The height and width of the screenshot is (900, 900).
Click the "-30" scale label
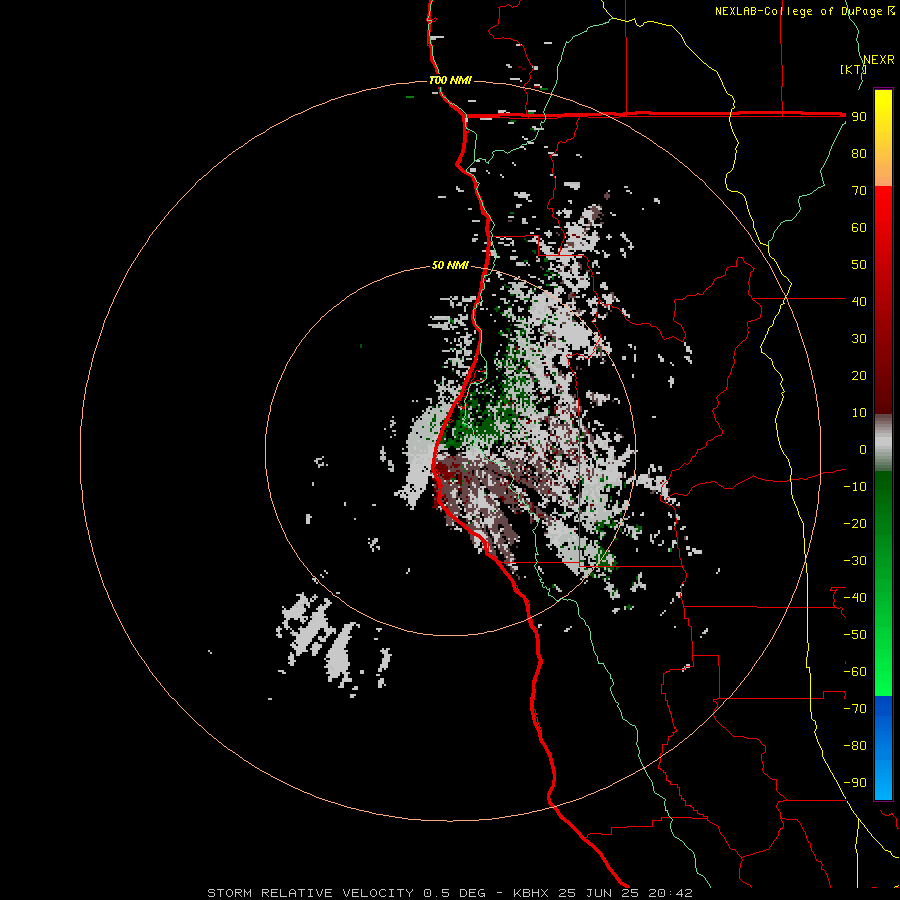855,561
